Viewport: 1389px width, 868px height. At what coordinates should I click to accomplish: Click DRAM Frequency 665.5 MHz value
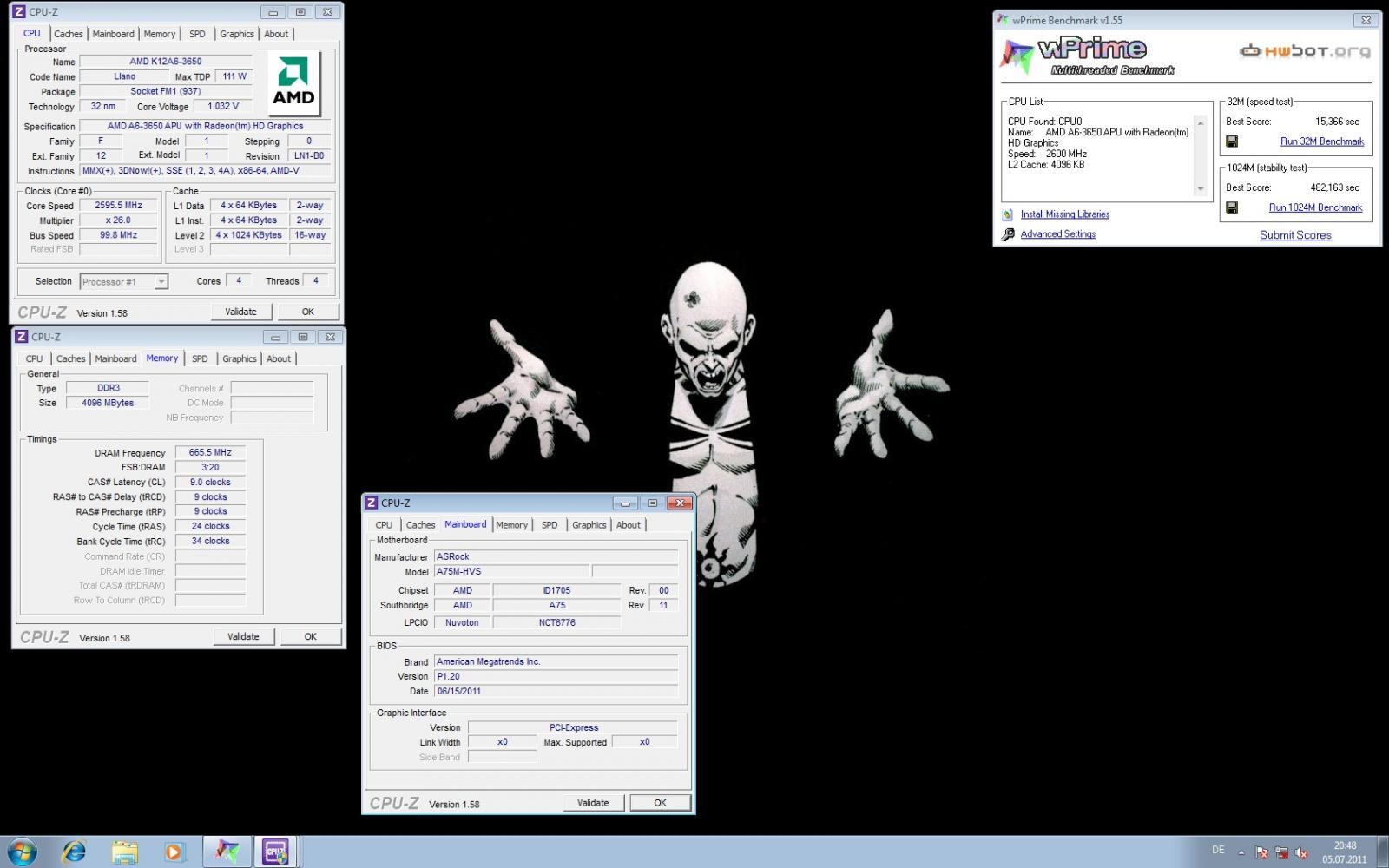point(210,452)
